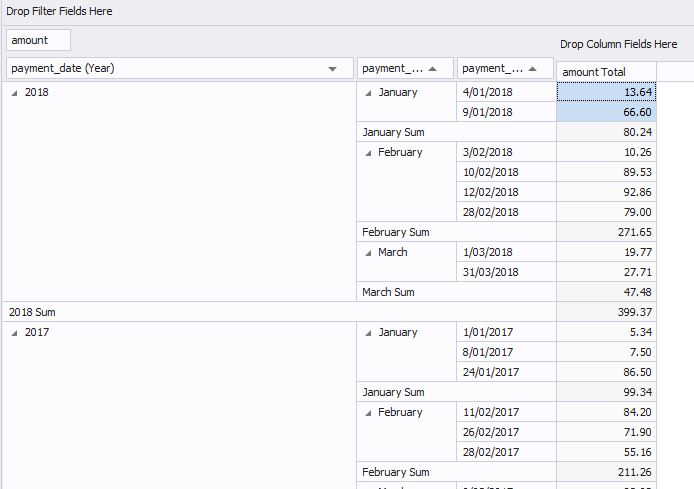This screenshot has width=694, height=489.
Task: Click the amount data field button
Action: [x=38, y=40]
